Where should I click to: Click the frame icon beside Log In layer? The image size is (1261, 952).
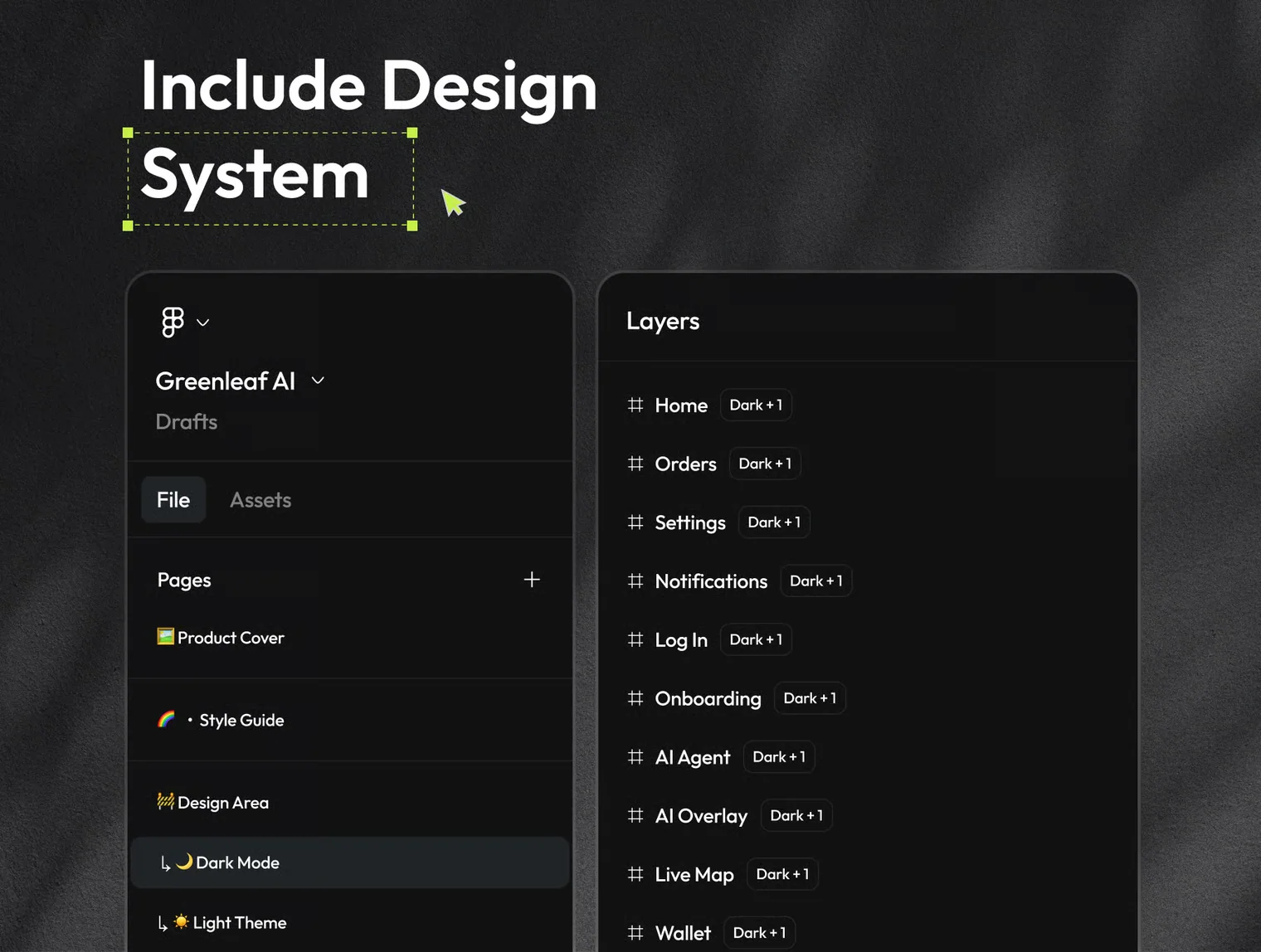click(635, 639)
